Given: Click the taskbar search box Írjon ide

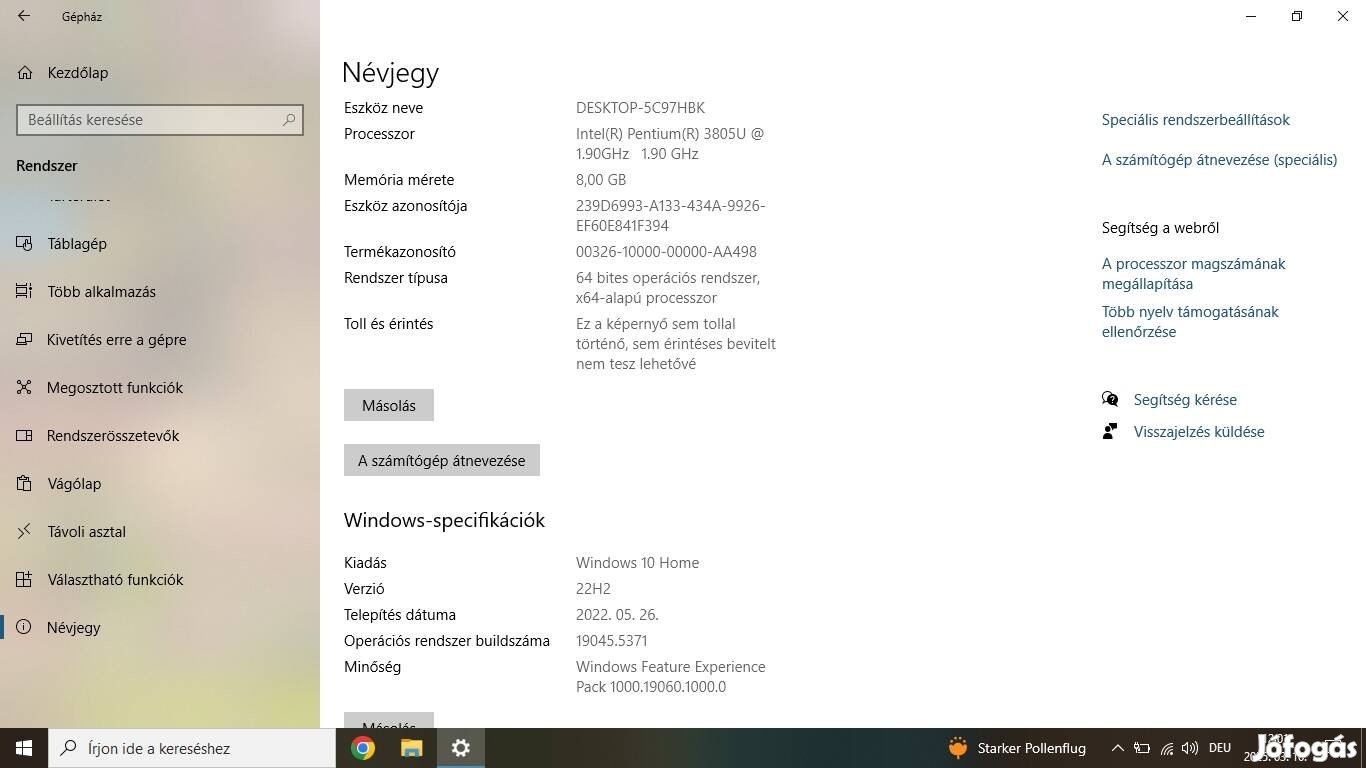Looking at the screenshot, I should coord(192,748).
